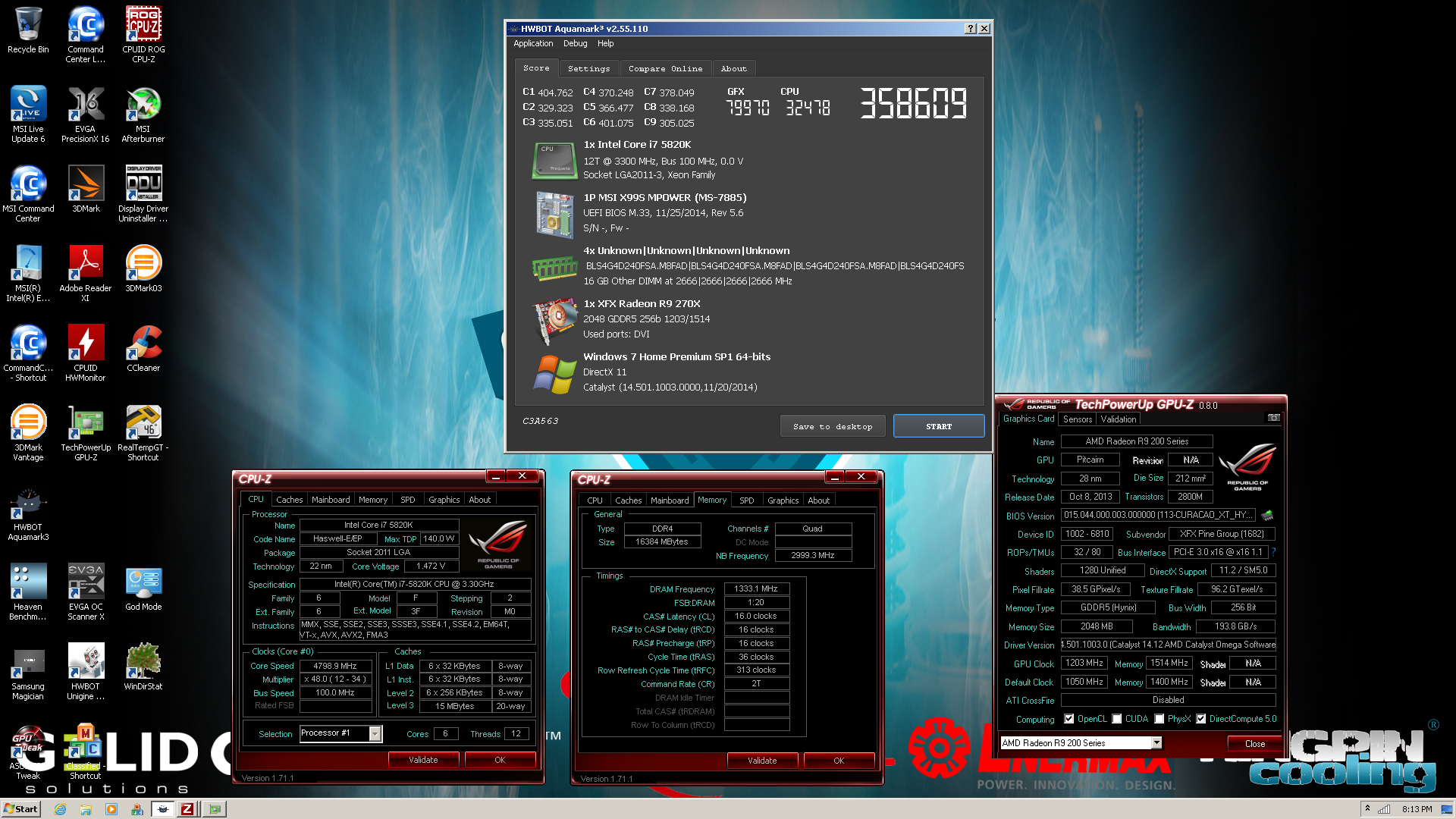Click Validate in left CPU-Z window
Image resolution: width=1456 pixels, height=819 pixels.
tap(423, 760)
